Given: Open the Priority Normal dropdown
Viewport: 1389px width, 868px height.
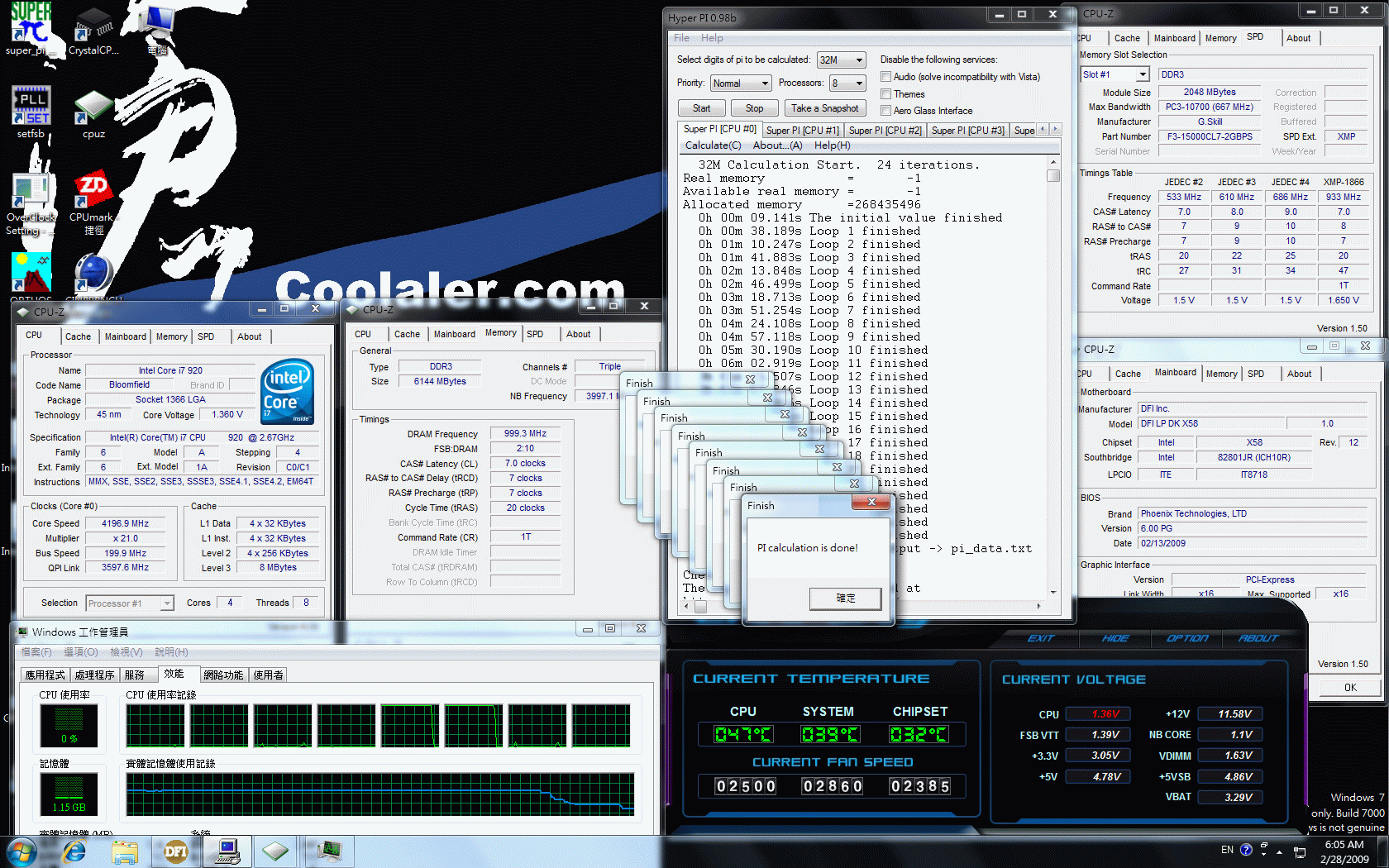Looking at the screenshot, I should (741, 83).
